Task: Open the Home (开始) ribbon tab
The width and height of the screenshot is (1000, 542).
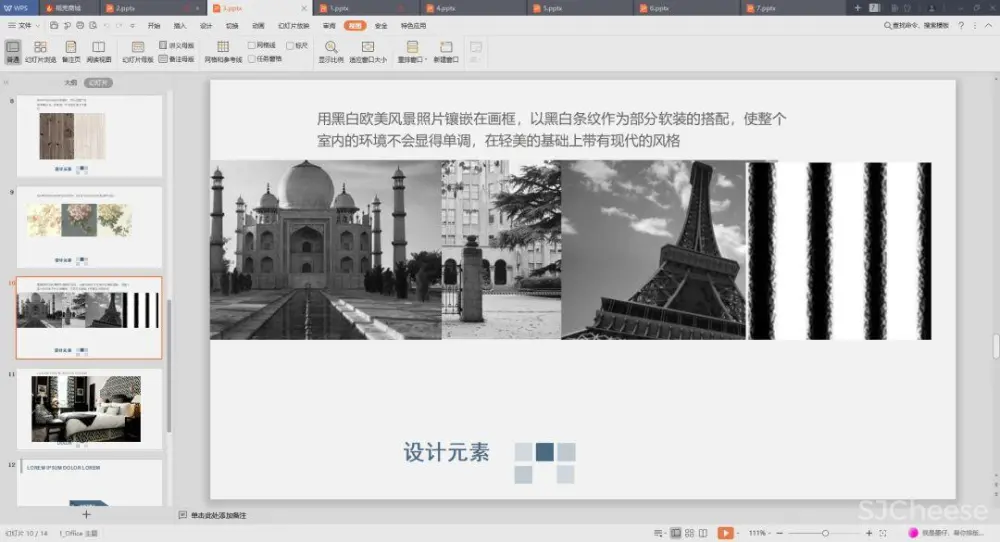Action: (x=154, y=26)
